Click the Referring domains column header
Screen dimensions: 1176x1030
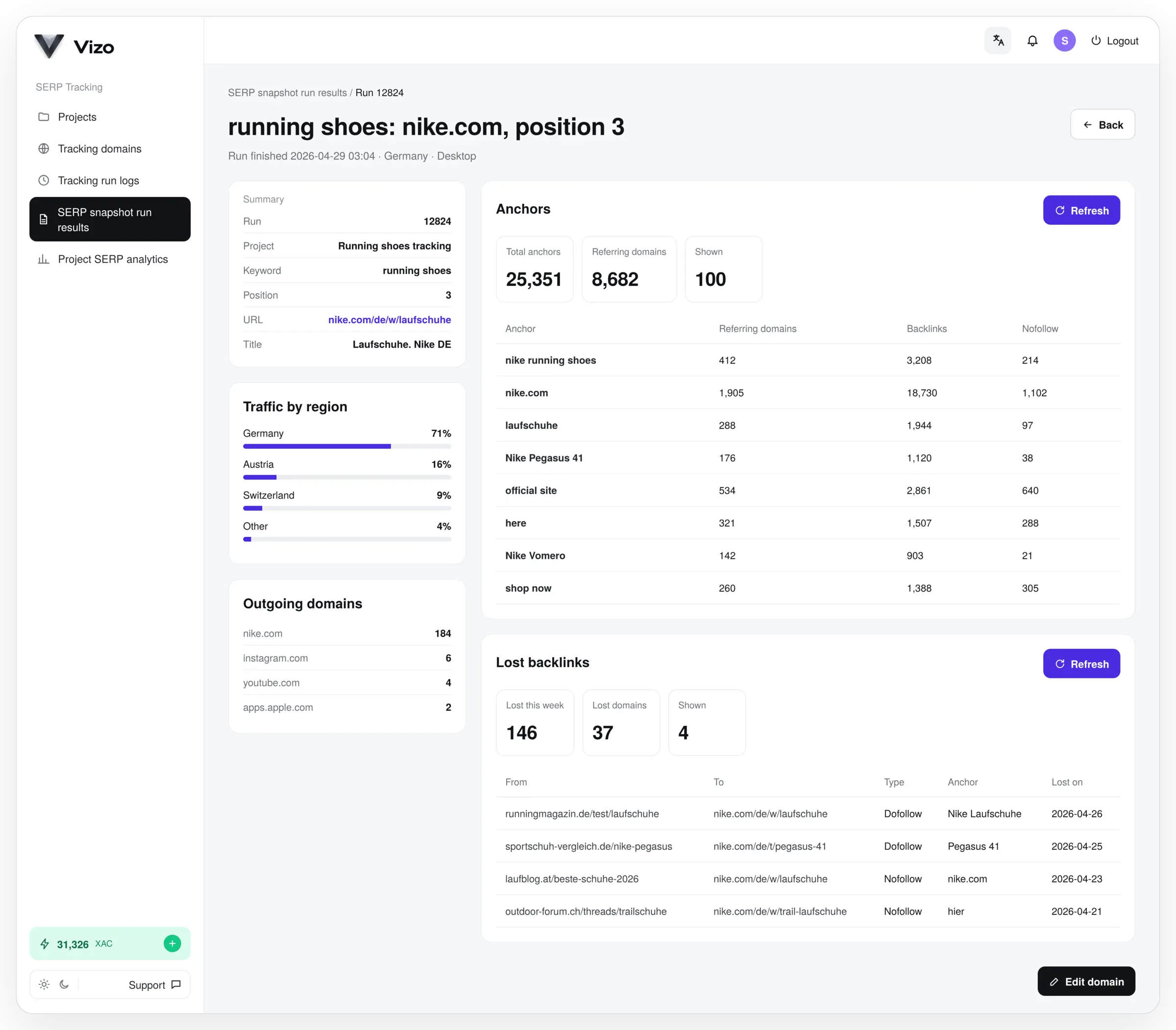pos(758,329)
